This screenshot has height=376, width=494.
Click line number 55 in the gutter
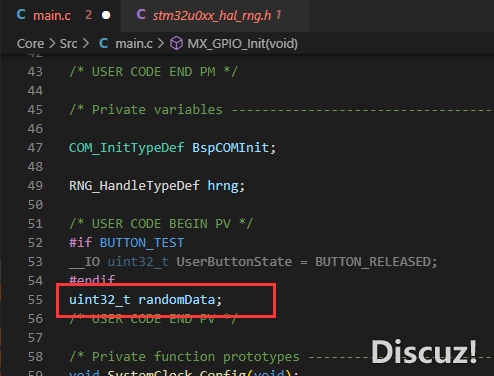35,300
